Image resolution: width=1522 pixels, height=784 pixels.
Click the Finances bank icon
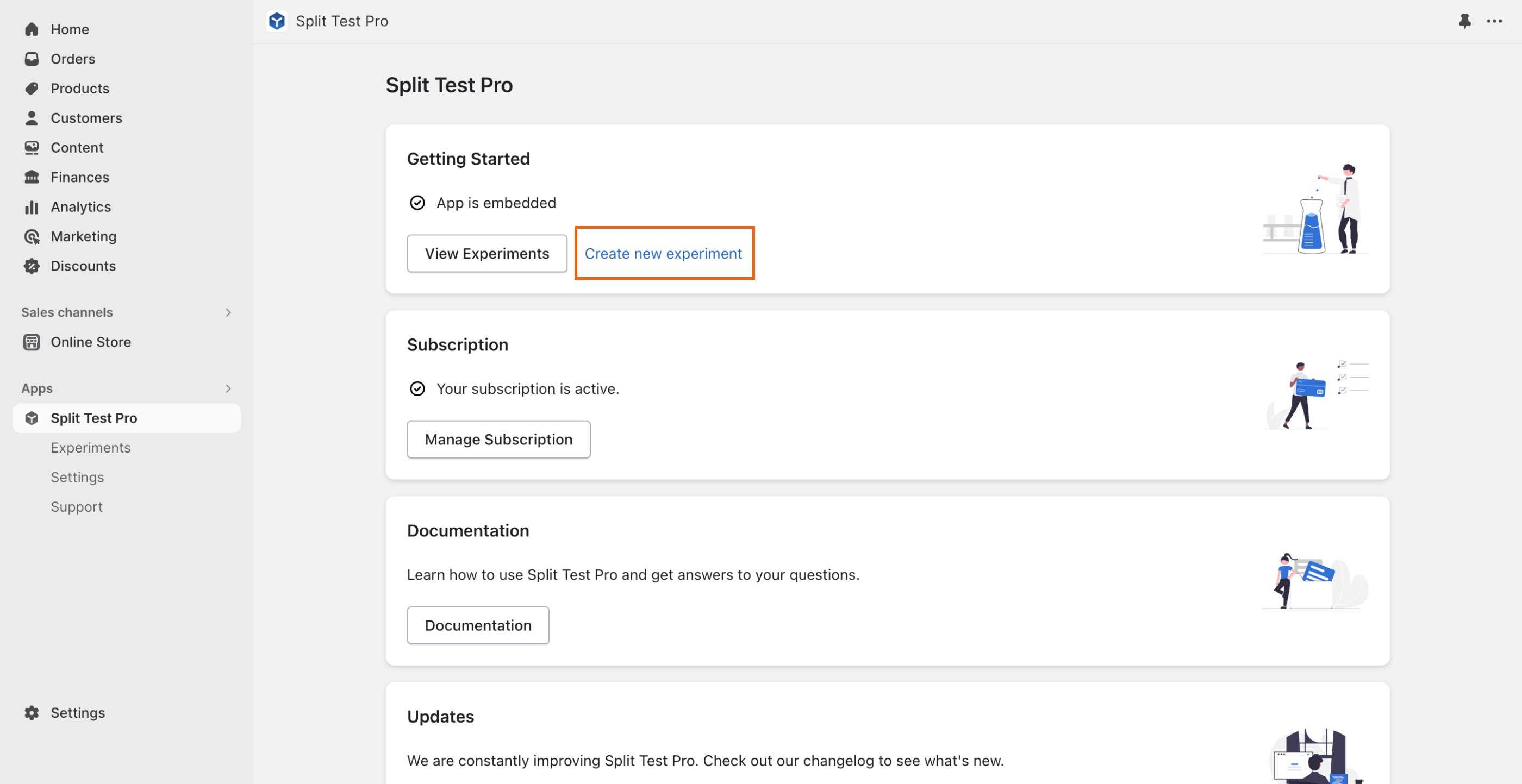tap(32, 177)
